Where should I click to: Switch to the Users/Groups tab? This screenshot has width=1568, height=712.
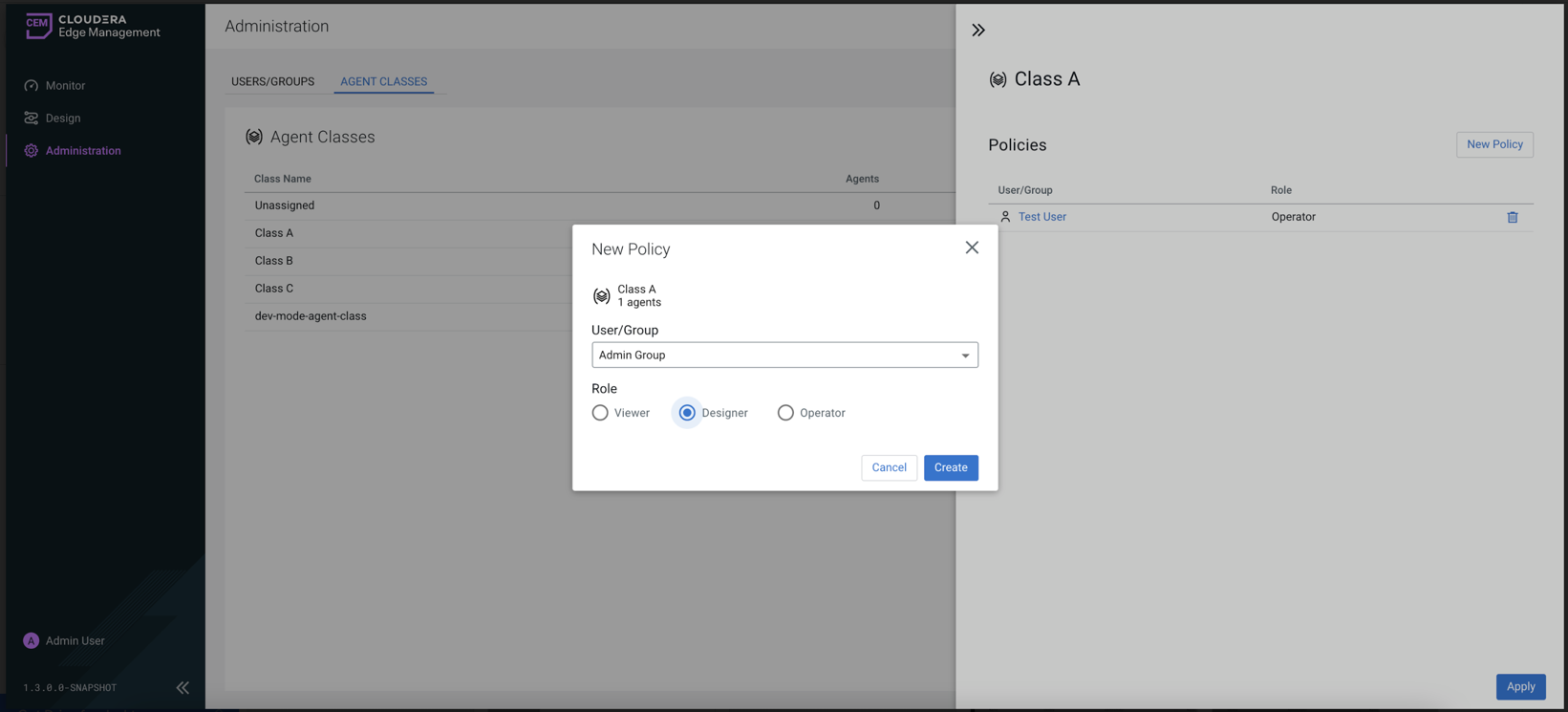[x=272, y=82]
